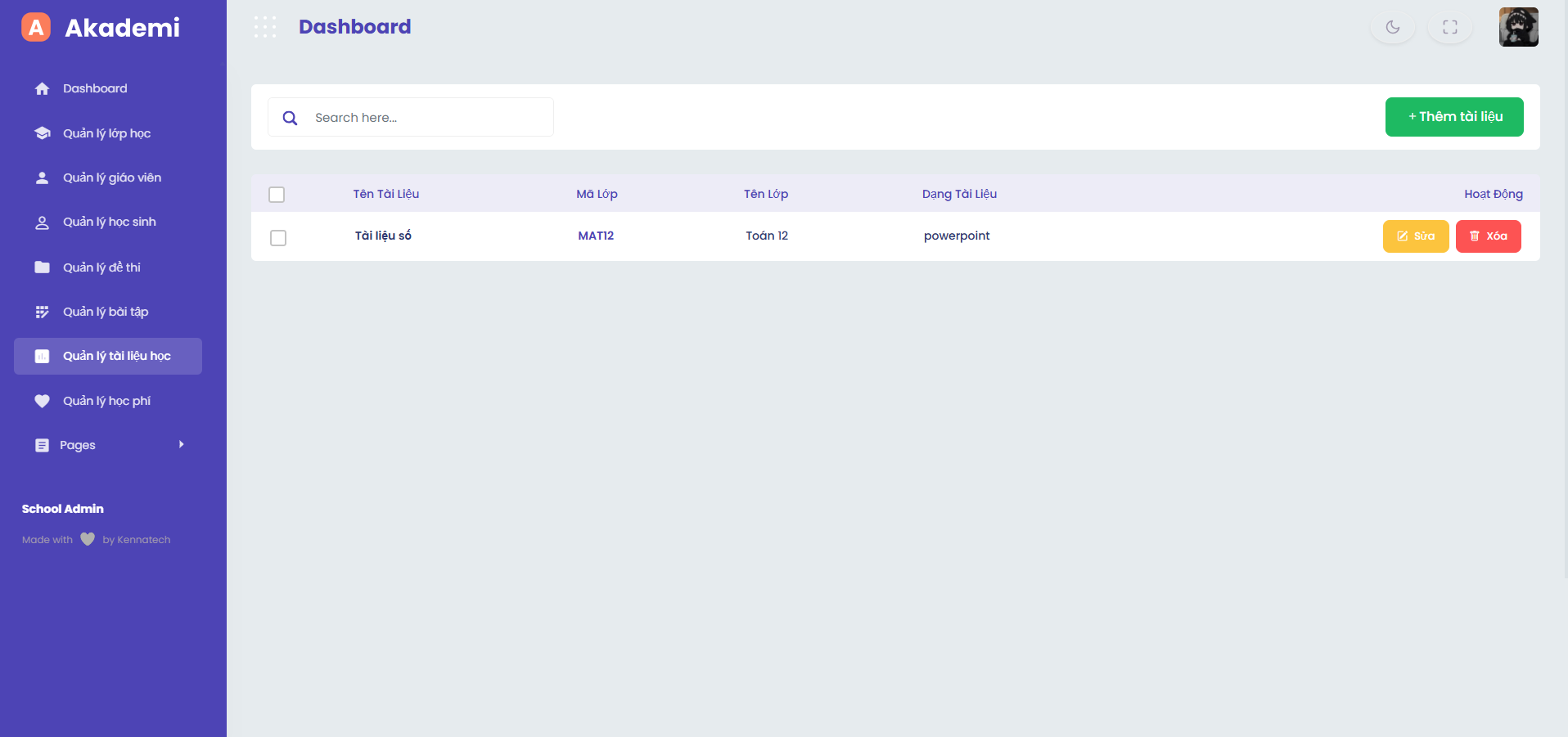Screen dimensions: 1568x737
Task: Tick the checkbox for Tài liệu số row
Action: pyautogui.click(x=278, y=238)
